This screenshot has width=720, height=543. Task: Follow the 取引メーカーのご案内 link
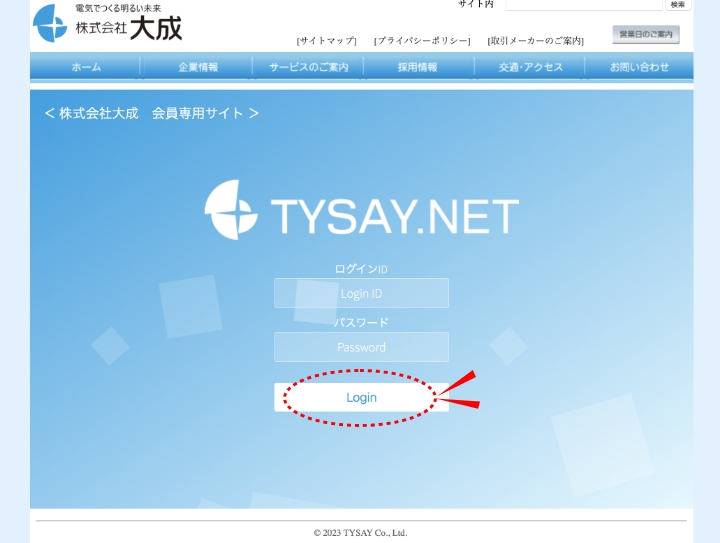535,41
